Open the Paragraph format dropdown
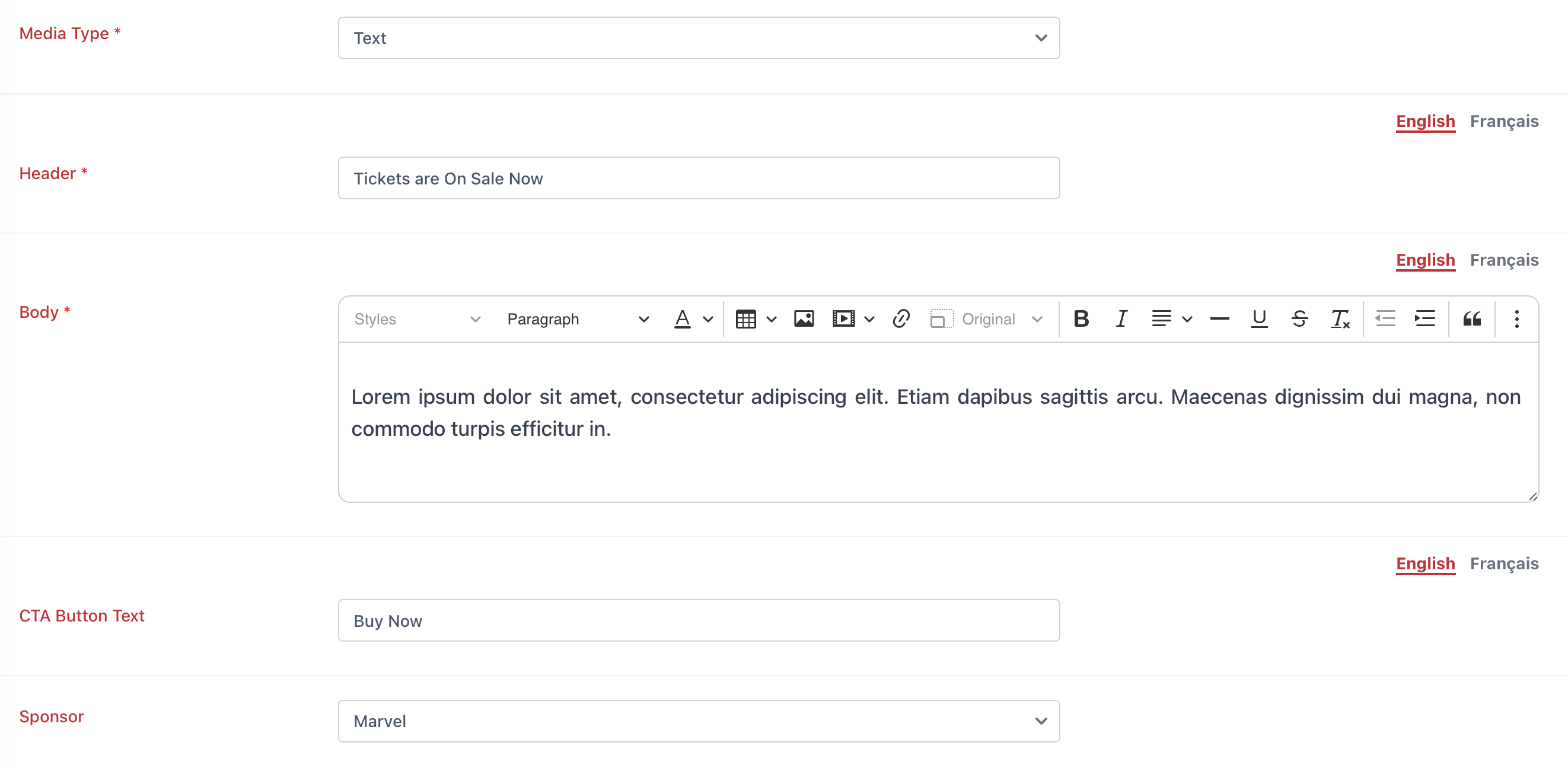The image size is (1568, 765). (578, 319)
